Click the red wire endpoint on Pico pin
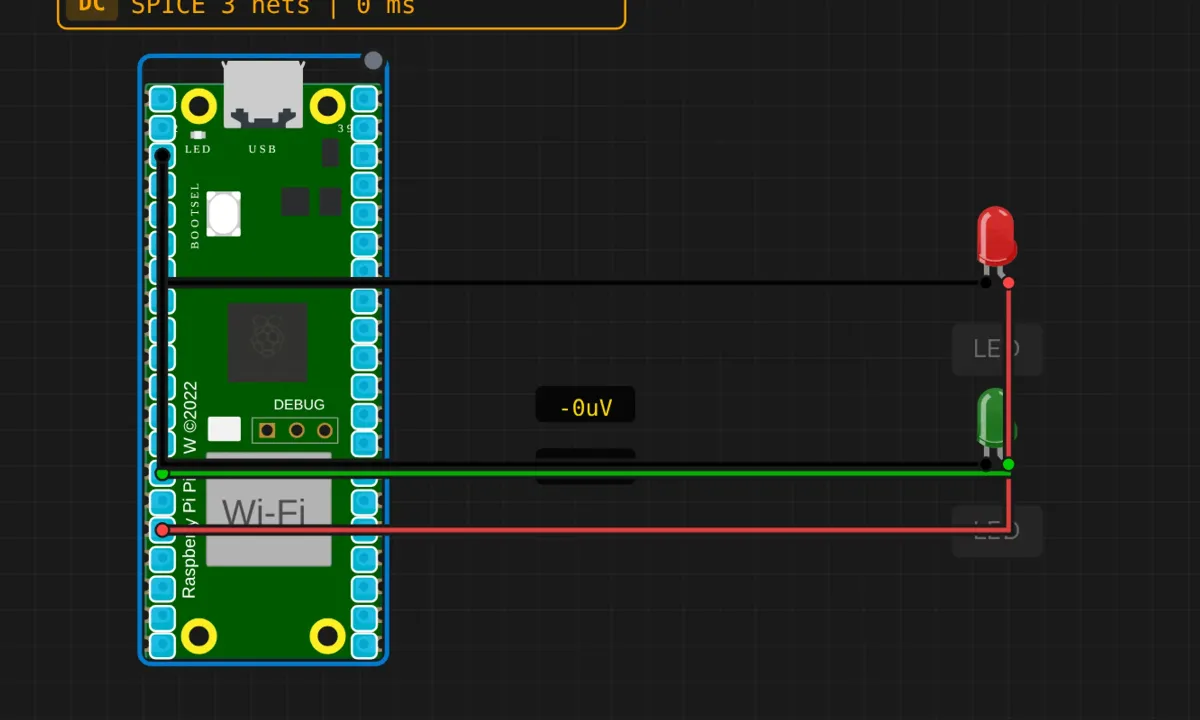Image resolution: width=1200 pixels, height=720 pixels. (x=162, y=530)
